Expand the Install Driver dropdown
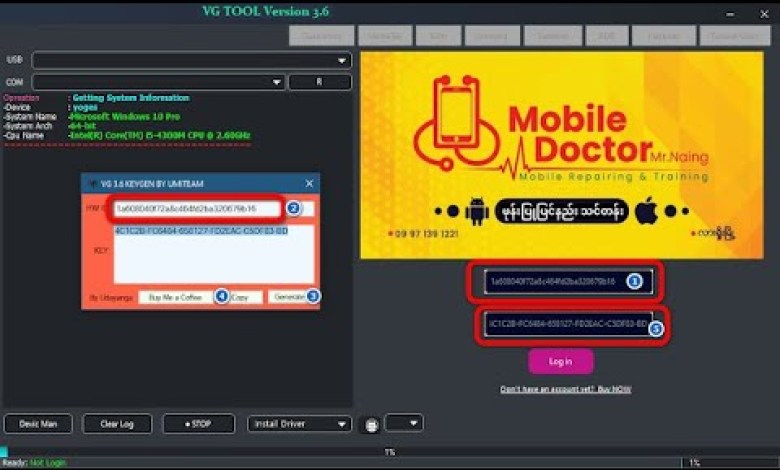Viewport: 780px width, 470px height. pyautogui.click(x=299, y=424)
